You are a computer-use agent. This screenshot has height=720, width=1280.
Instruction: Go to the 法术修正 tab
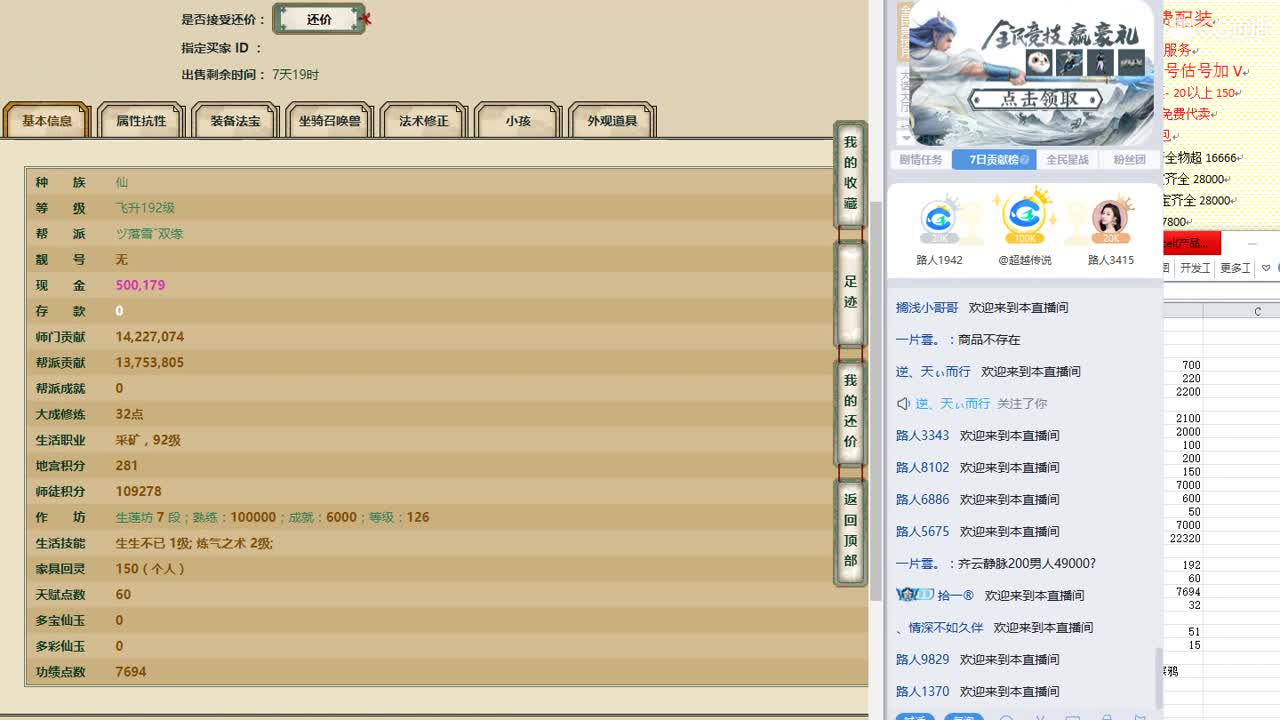[x=424, y=121]
